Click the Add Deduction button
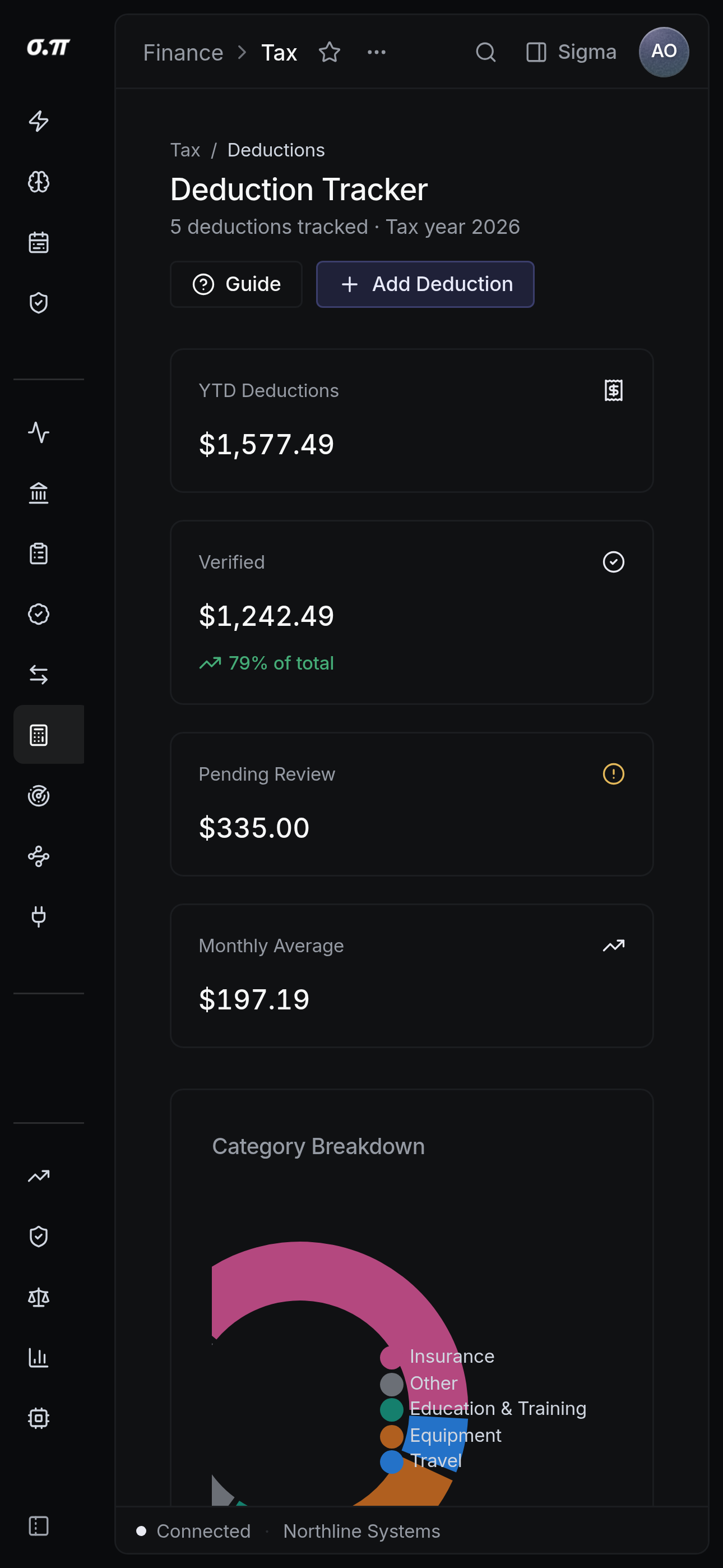Image resolution: width=723 pixels, height=1568 pixels. point(425,284)
